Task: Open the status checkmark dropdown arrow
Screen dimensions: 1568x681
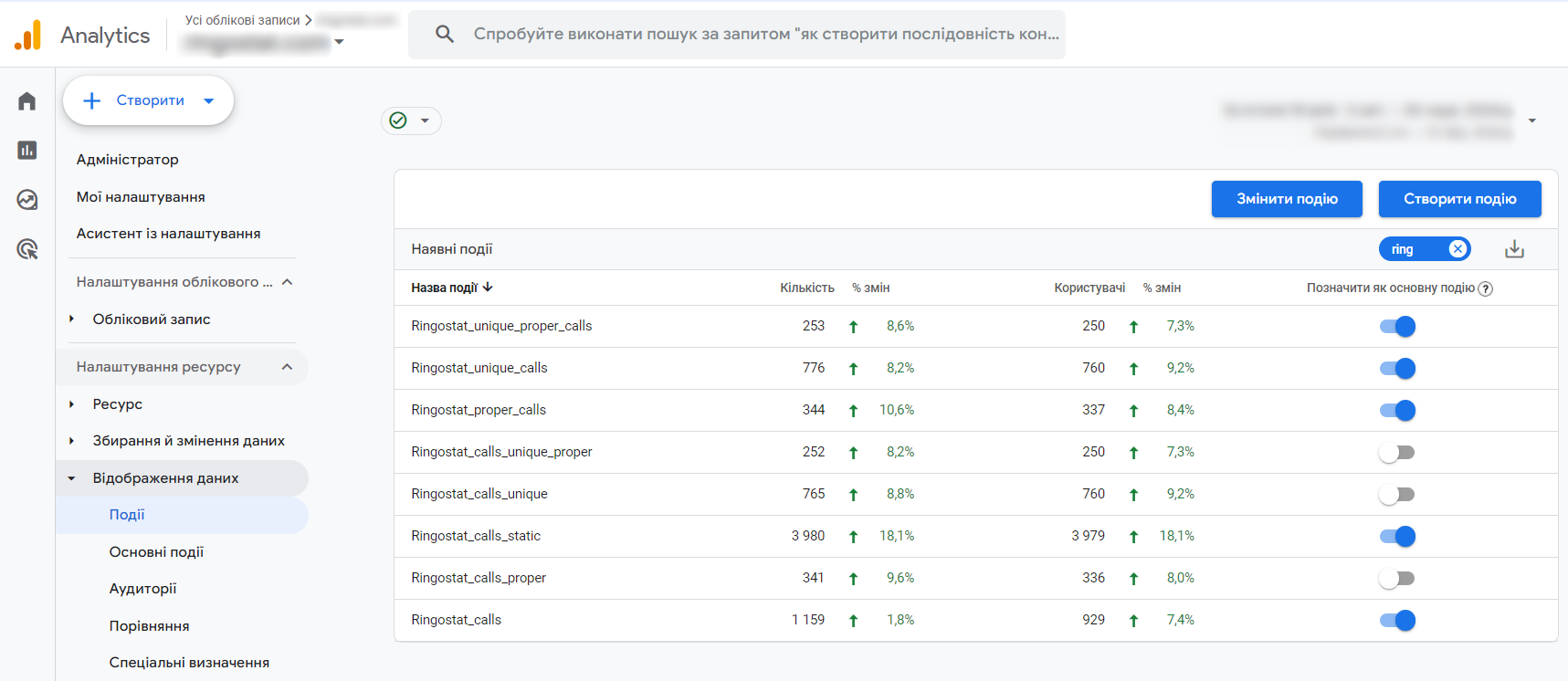Action: [x=425, y=120]
